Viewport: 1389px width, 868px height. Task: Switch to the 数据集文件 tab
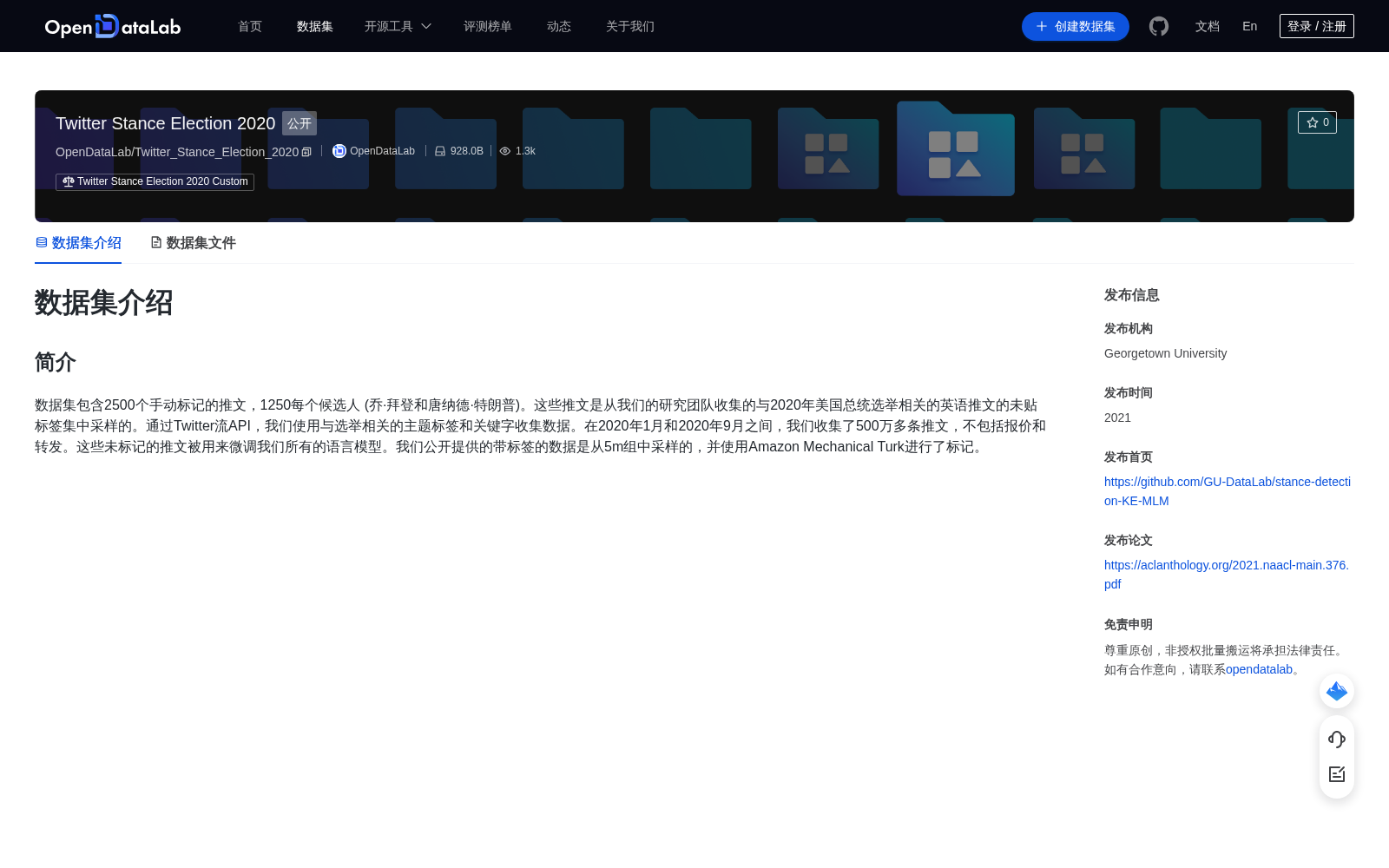(x=193, y=243)
